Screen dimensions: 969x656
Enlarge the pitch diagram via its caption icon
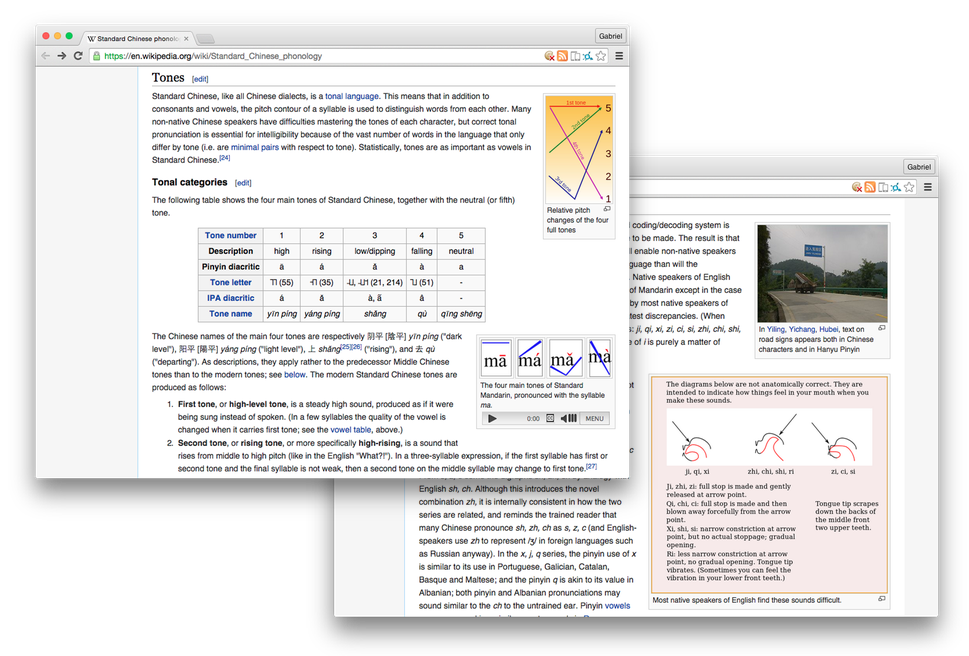coord(607,209)
